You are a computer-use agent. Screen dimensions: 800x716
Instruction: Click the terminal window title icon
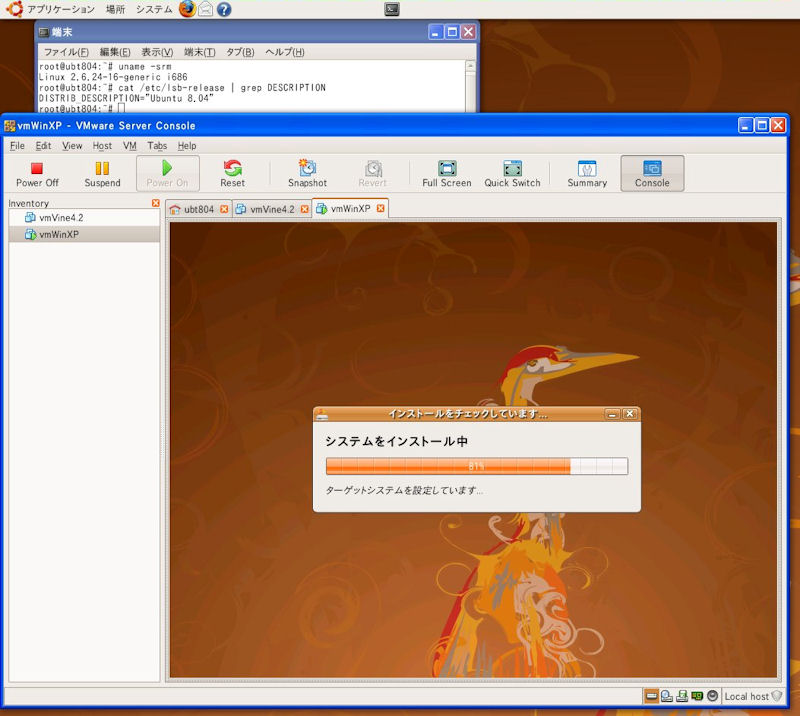(44, 33)
